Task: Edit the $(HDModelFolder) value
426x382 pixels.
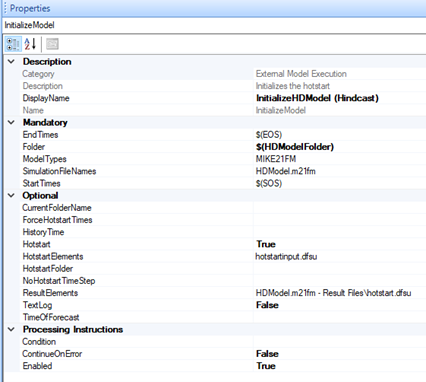Action: [x=295, y=147]
